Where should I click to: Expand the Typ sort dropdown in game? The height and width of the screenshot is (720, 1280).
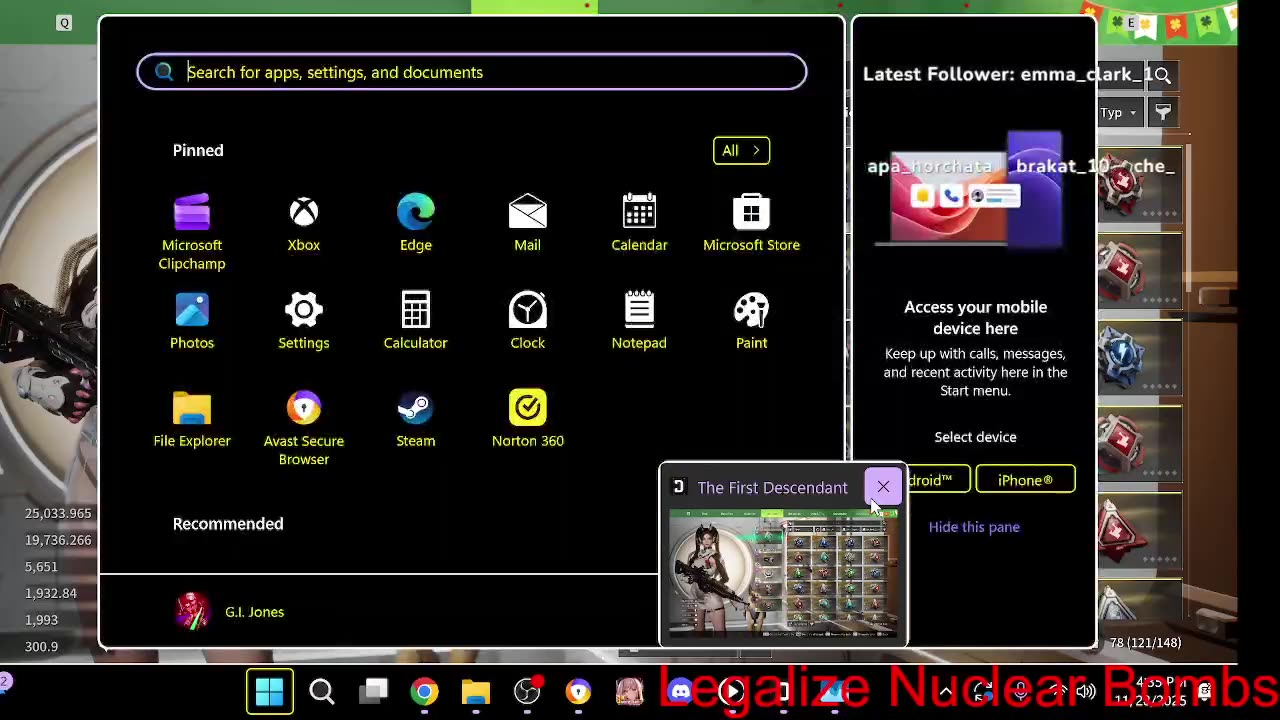(x=1119, y=113)
